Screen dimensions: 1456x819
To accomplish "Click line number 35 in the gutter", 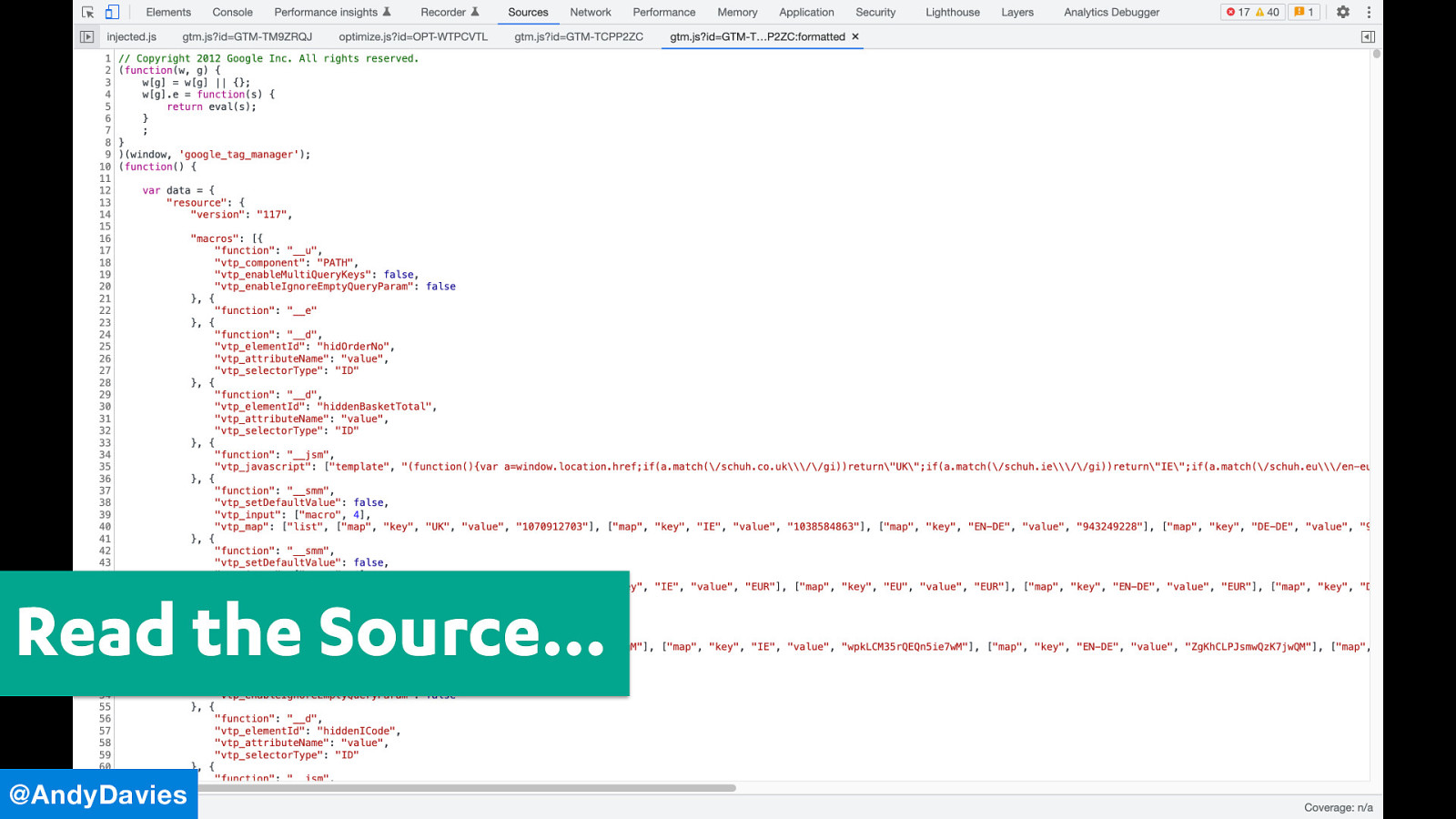I will click(x=105, y=467).
